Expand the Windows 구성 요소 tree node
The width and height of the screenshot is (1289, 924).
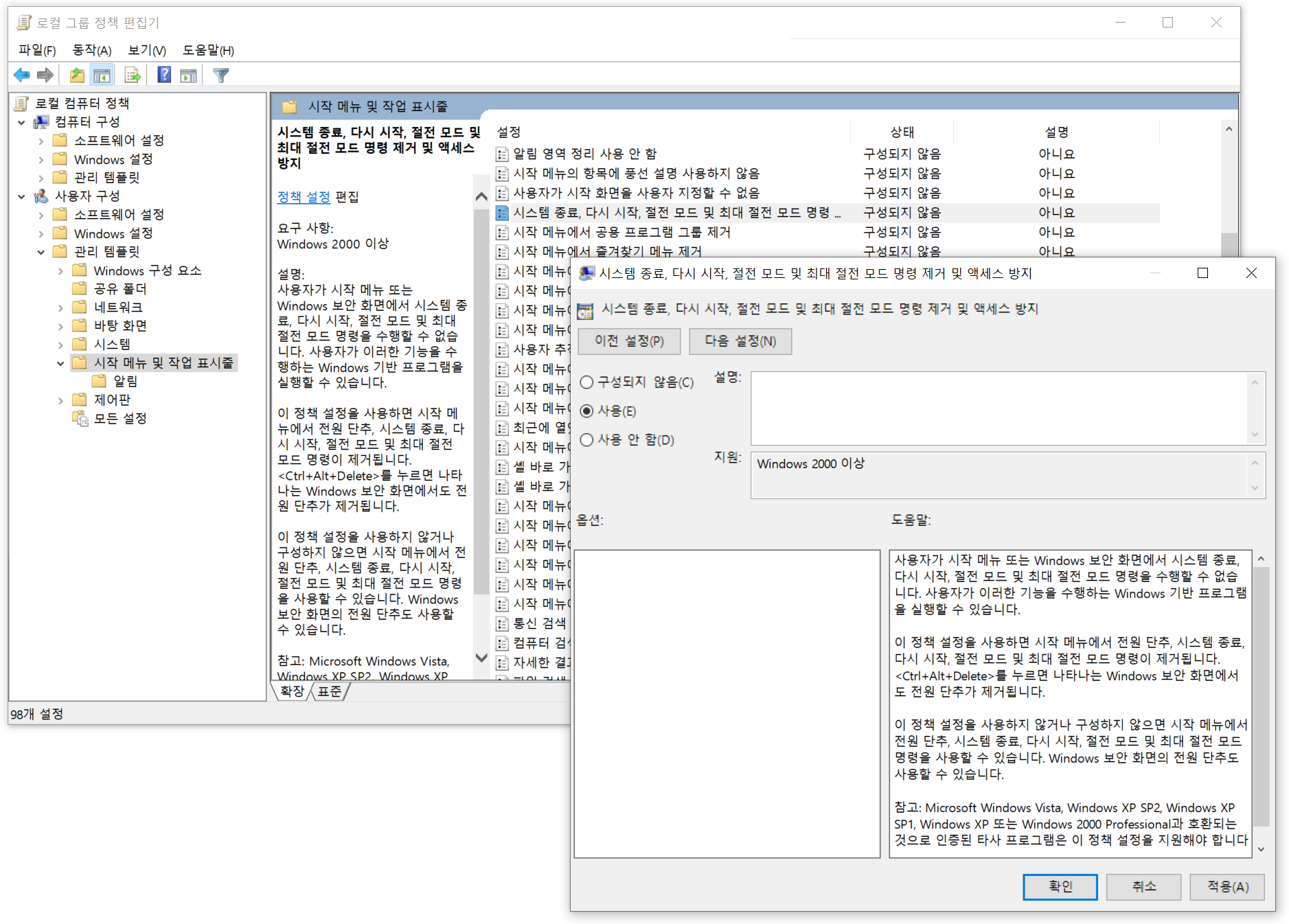(60, 271)
